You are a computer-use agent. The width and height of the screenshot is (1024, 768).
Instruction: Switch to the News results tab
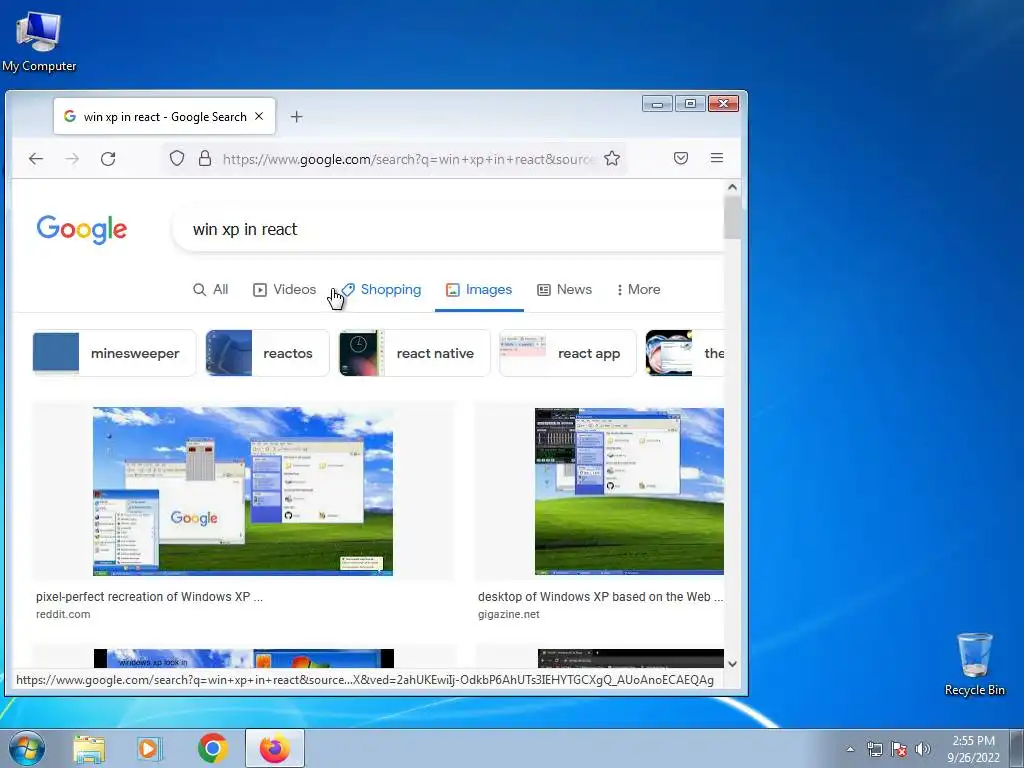pyautogui.click(x=564, y=289)
